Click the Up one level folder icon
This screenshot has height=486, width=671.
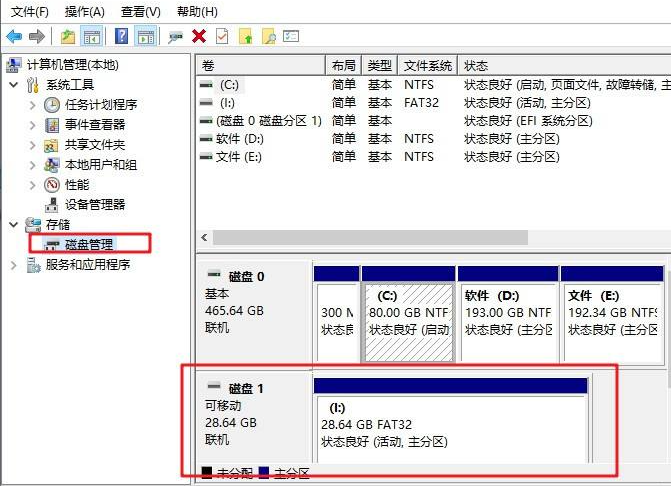[67, 36]
